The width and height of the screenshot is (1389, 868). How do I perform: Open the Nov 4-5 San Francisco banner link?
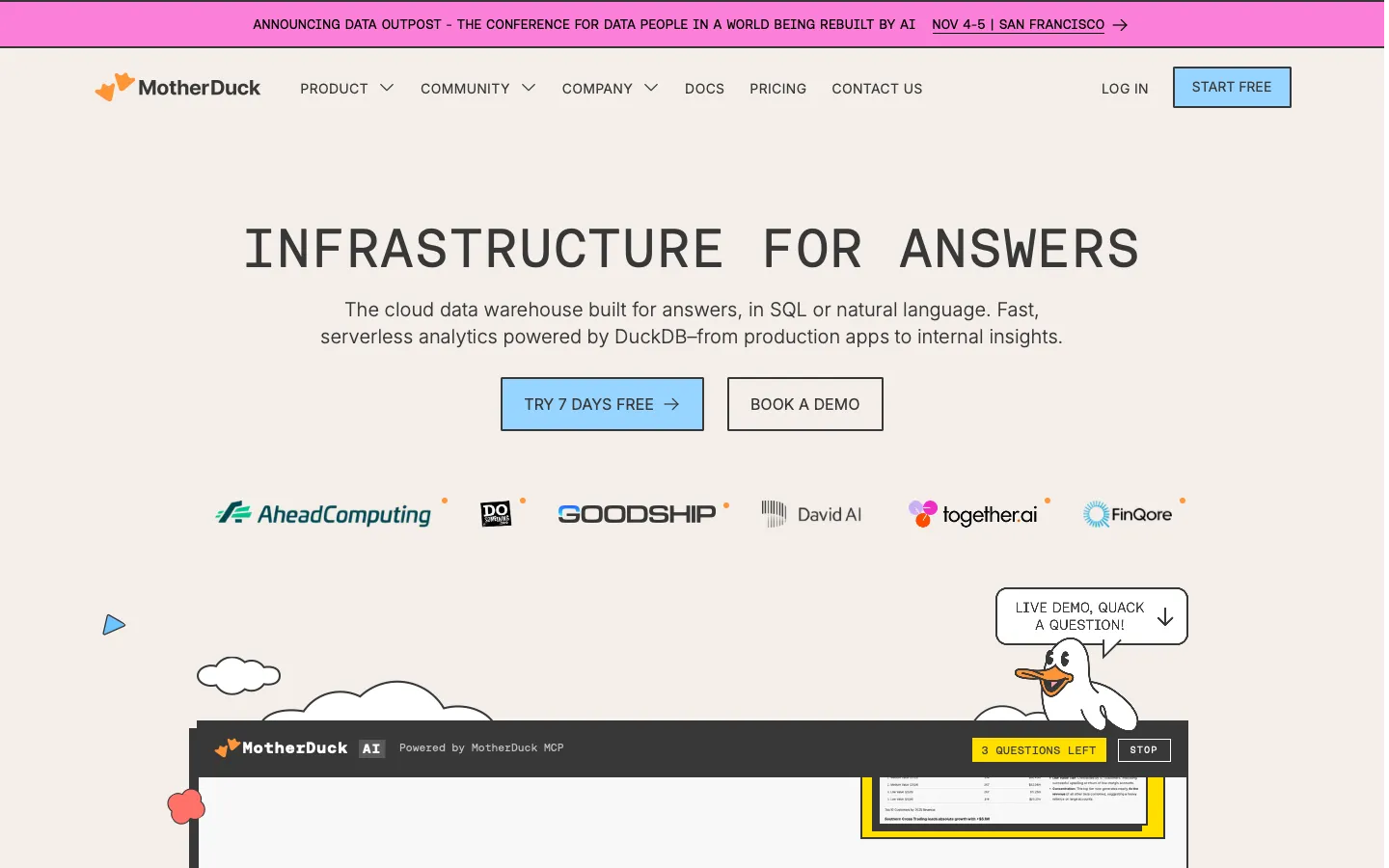(1018, 24)
